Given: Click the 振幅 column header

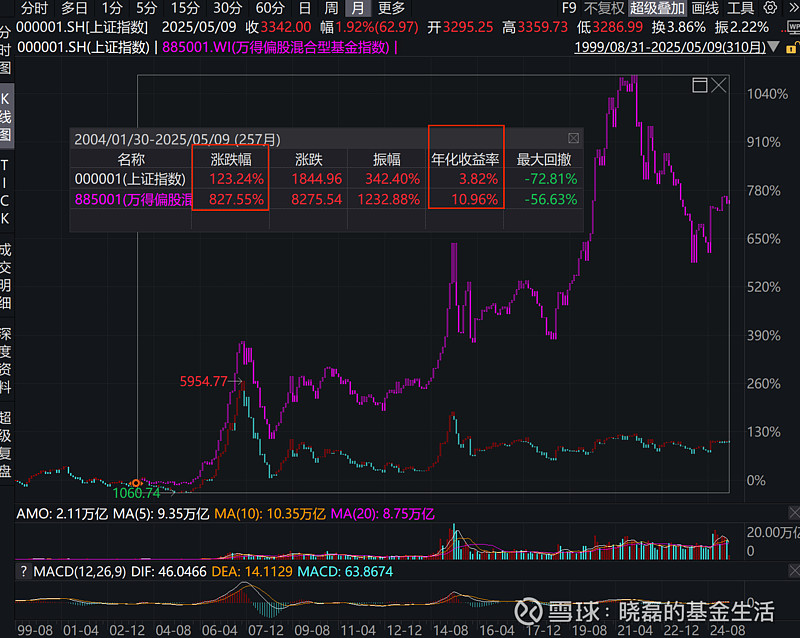Looking at the screenshot, I should [386, 160].
